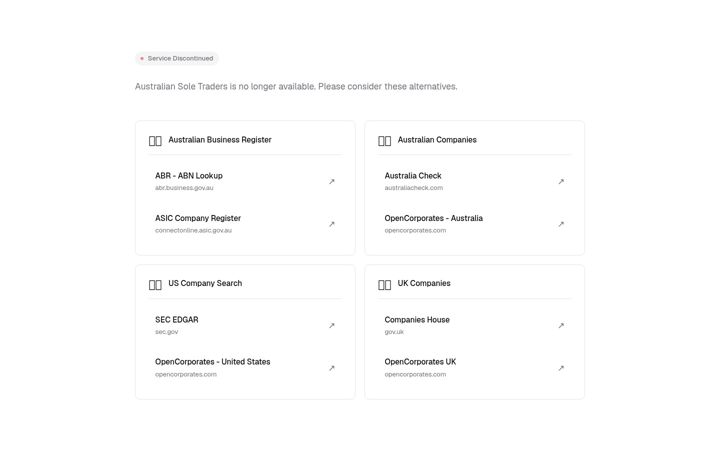Image resolution: width=720 pixels, height=450 pixels.
Task: Click the arrow icon beside ASIC Company Register
Action: click(332, 224)
